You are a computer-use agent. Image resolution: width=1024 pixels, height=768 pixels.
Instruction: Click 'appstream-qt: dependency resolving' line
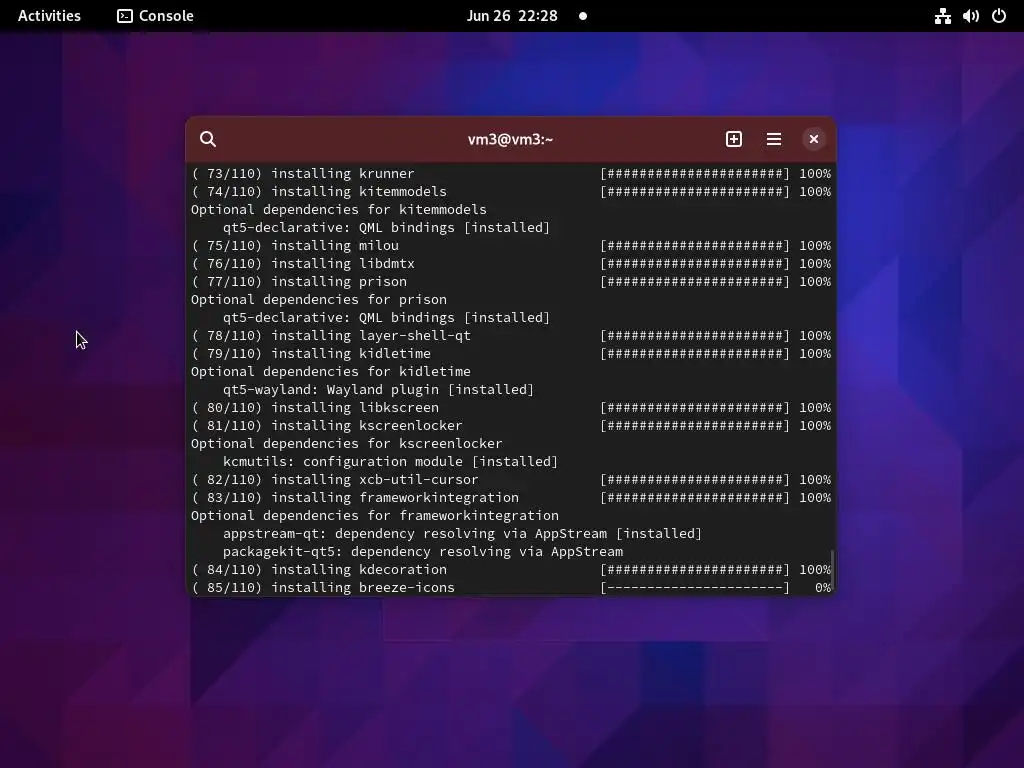click(x=462, y=534)
